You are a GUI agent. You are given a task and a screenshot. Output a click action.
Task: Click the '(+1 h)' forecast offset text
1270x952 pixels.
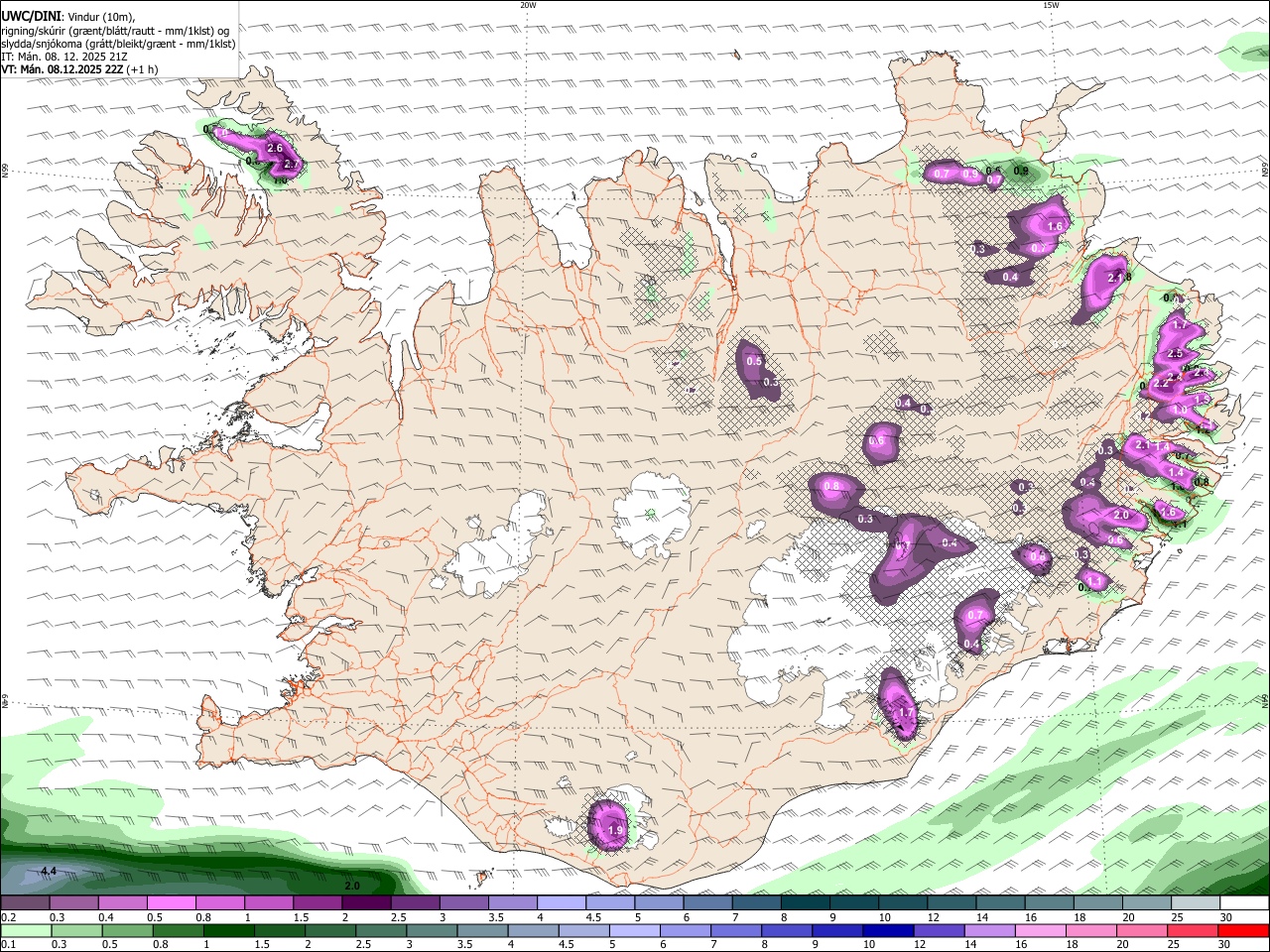(142, 69)
